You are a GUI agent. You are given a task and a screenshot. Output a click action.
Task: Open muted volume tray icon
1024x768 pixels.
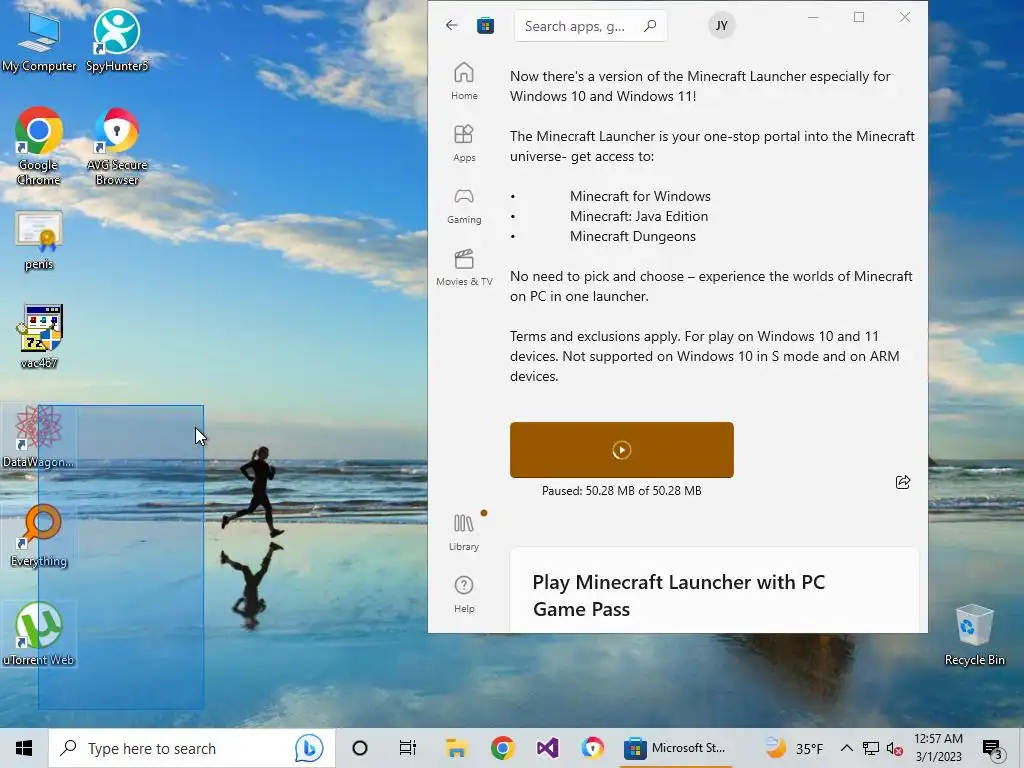(x=894, y=748)
